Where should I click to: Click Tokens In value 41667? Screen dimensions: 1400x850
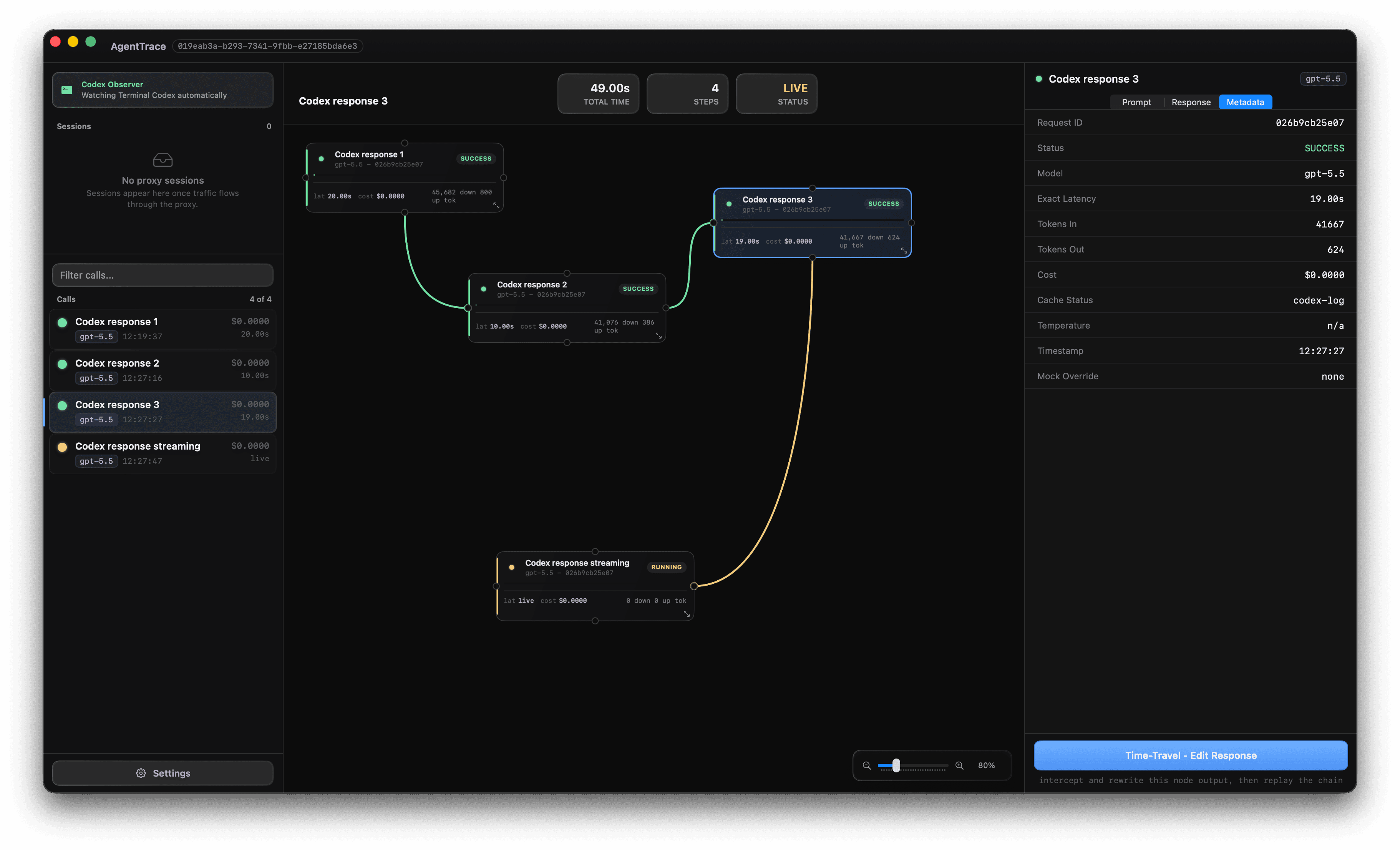tap(1330, 224)
